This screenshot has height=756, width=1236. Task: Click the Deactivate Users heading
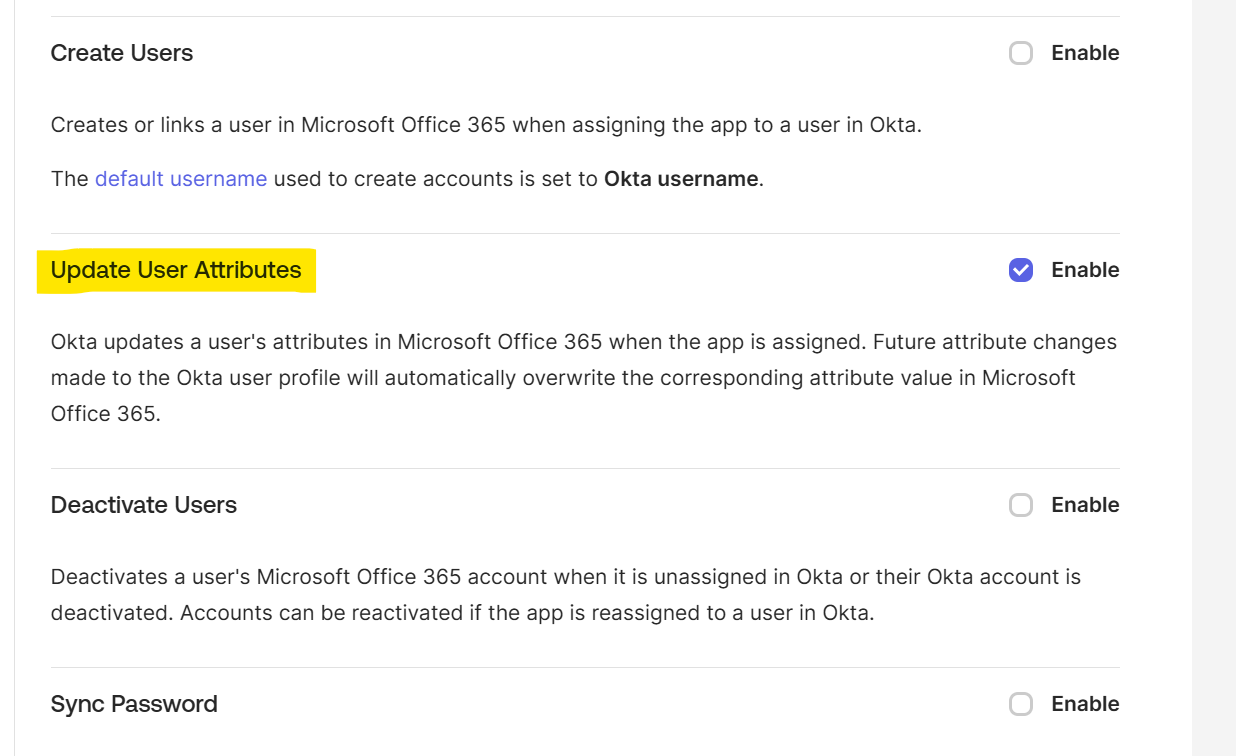[x=144, y=505]
